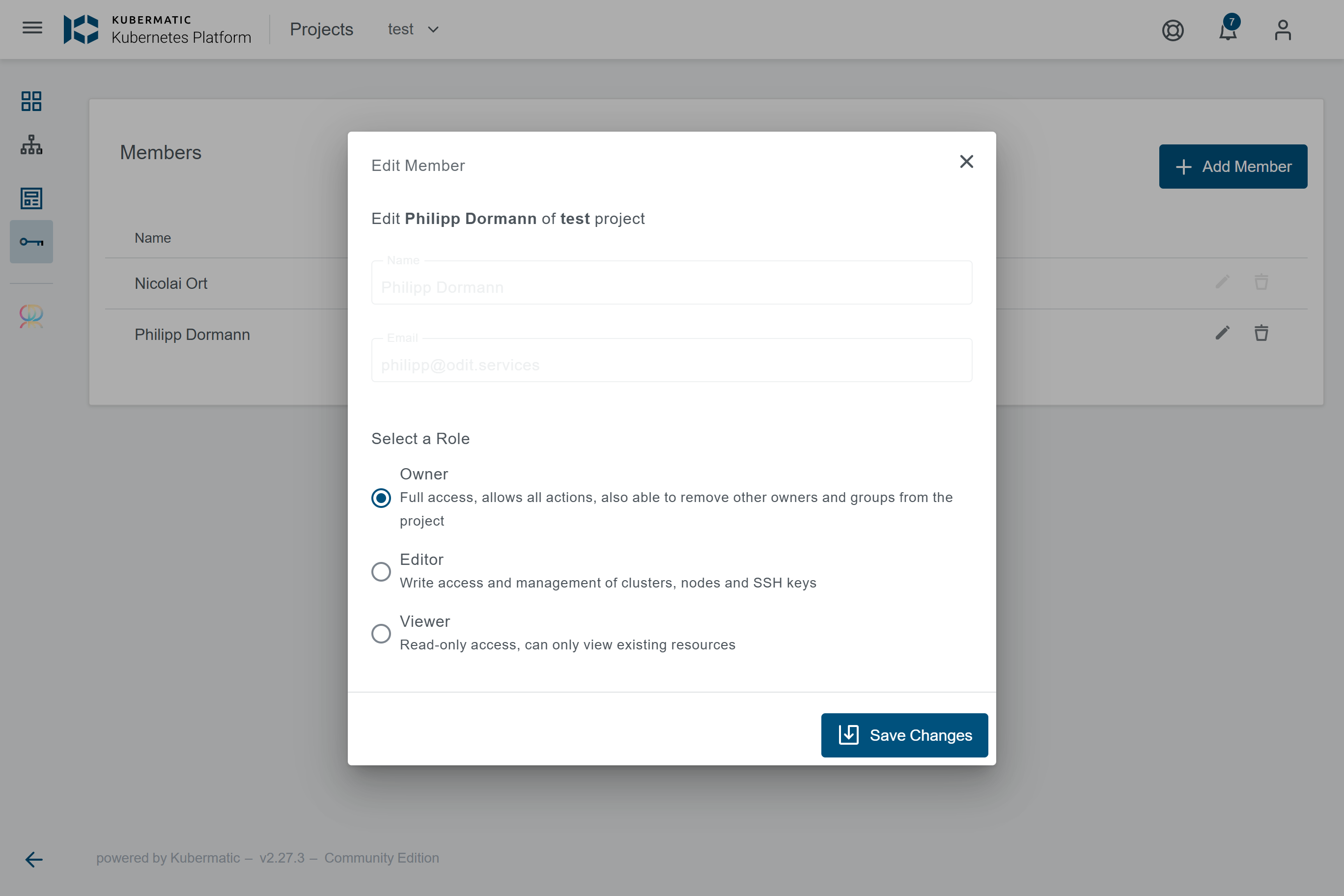Edit Philipp Dormann via pencil icon

pyautogui.click(x=1222, y=333)
